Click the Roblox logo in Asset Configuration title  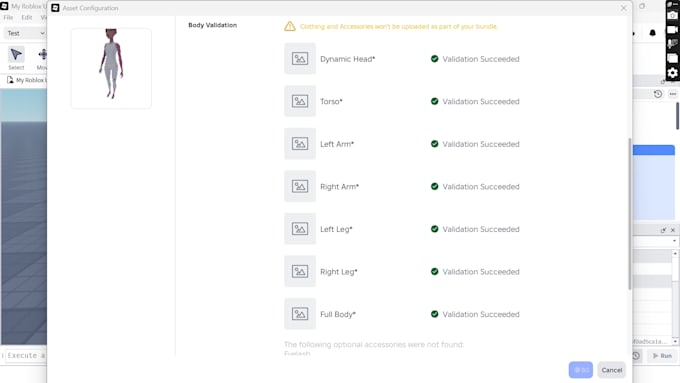tap(55, 8)
